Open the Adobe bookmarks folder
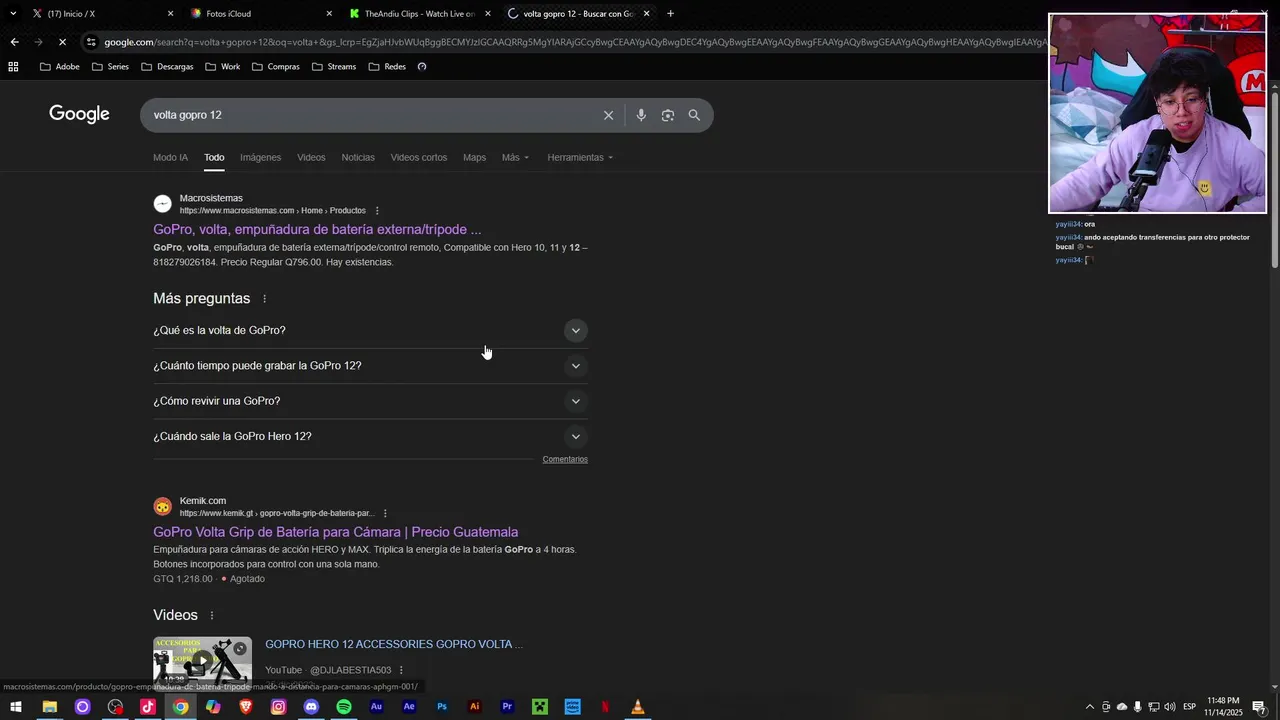 coord(59,67)
